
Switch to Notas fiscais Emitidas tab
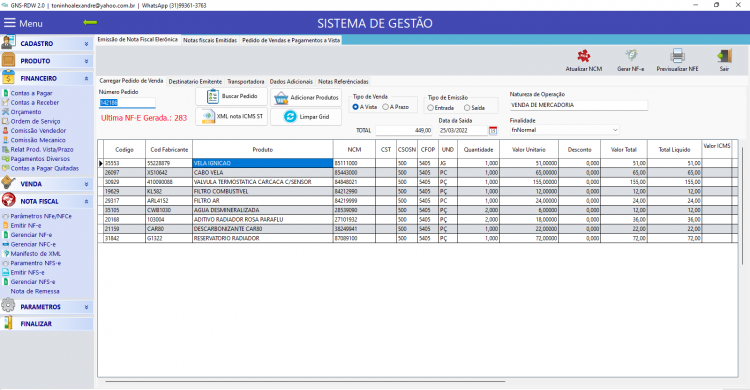pyautogui.click(x=210, y=40)
